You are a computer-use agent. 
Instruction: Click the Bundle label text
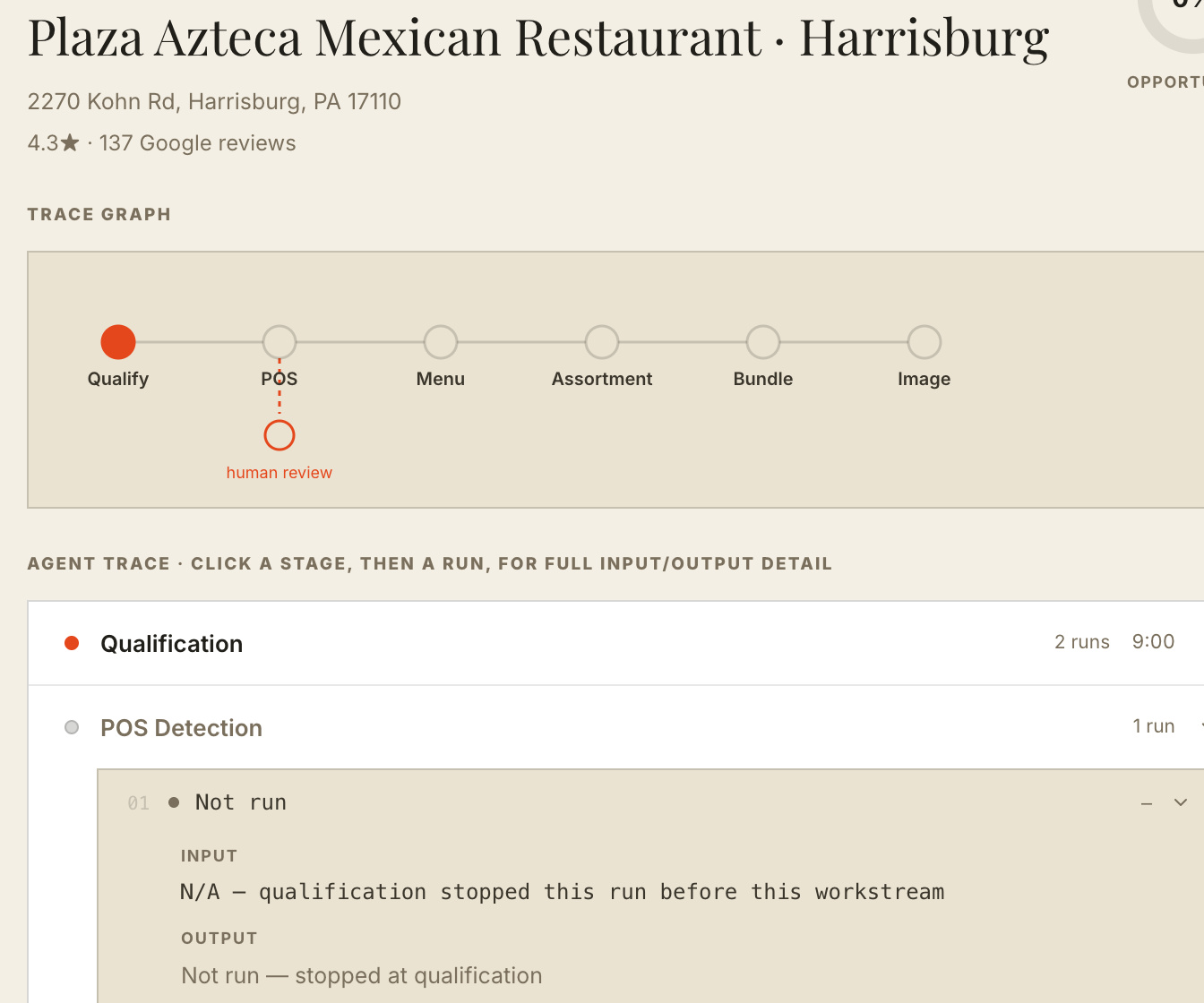pos(763,379)
